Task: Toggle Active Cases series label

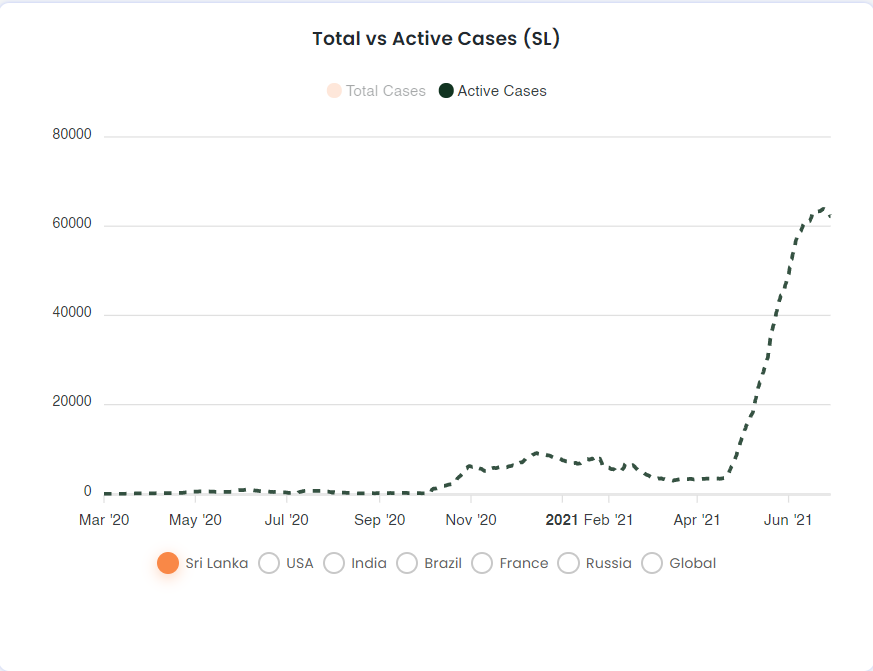Action: click(x=502, y=91)
